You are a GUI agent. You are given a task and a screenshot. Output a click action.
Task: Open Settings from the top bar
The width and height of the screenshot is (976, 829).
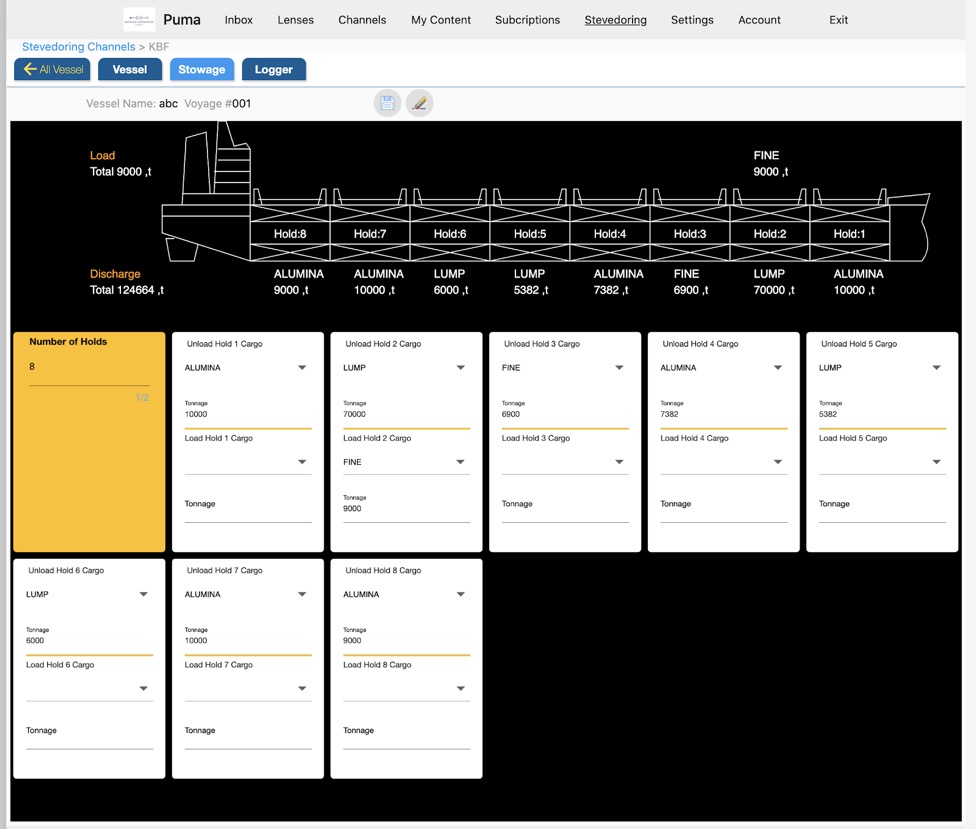(692, 20)
